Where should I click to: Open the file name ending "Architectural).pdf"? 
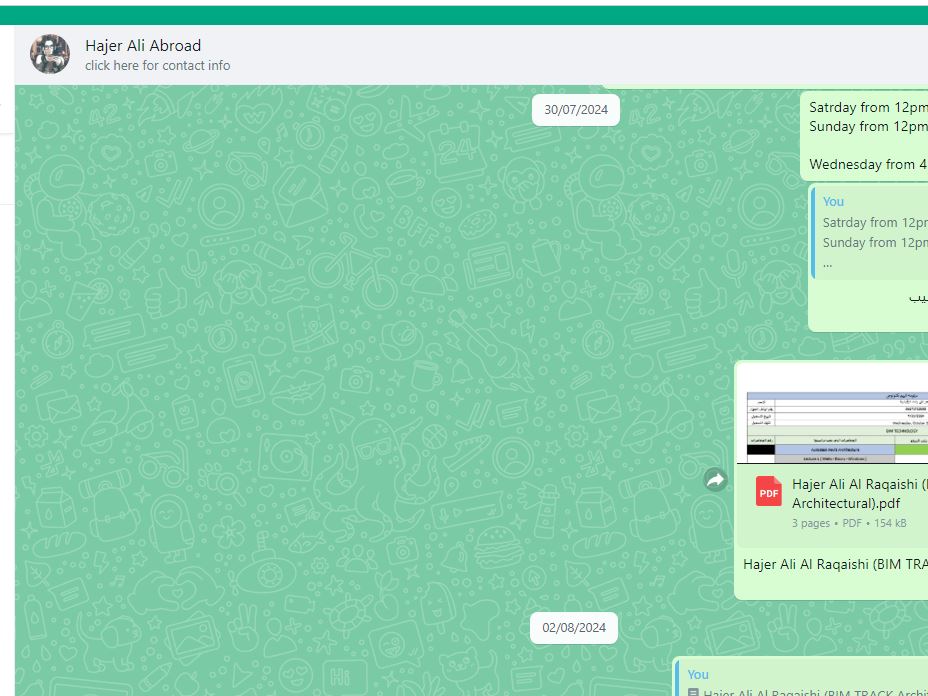point(860,494)
